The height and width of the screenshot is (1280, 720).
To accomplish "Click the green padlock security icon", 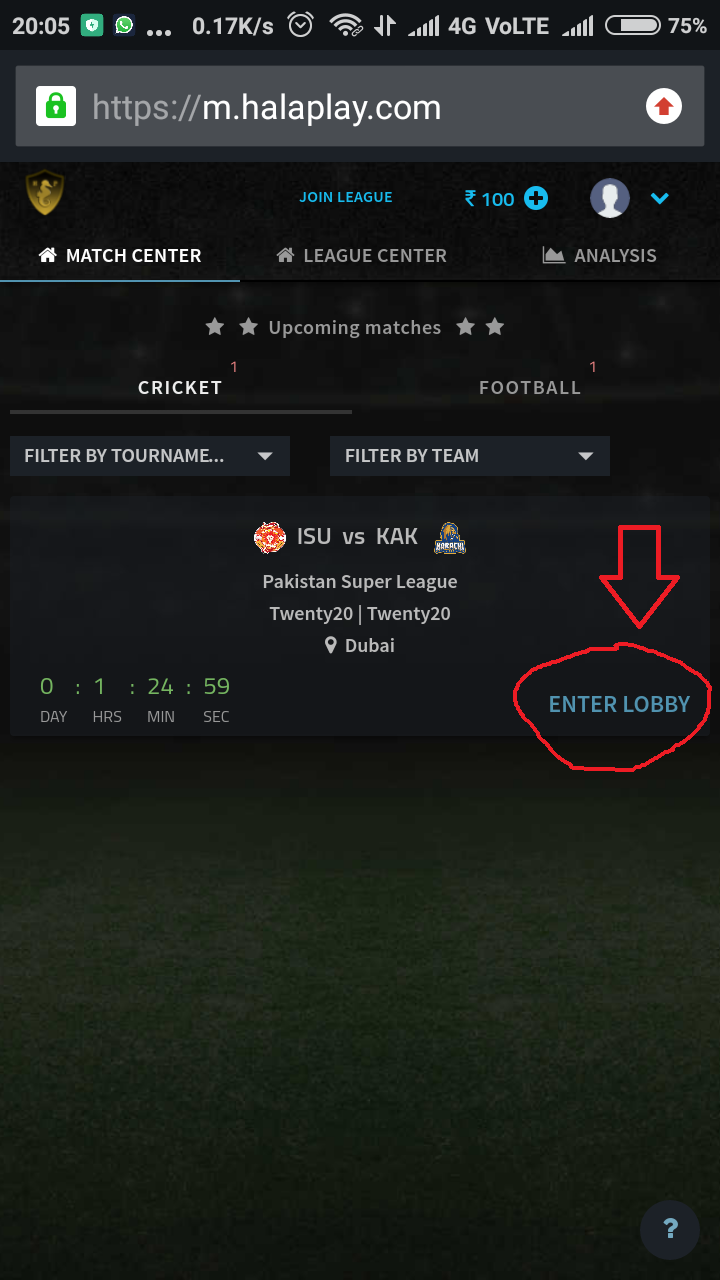I will tap(56, 106).
